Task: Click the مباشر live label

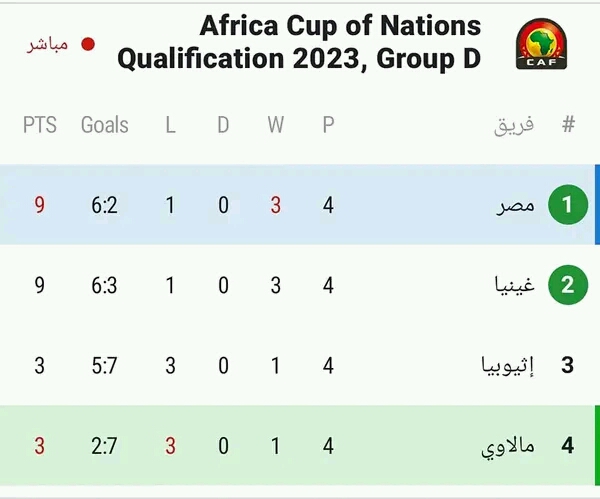Action: point(47,45)
